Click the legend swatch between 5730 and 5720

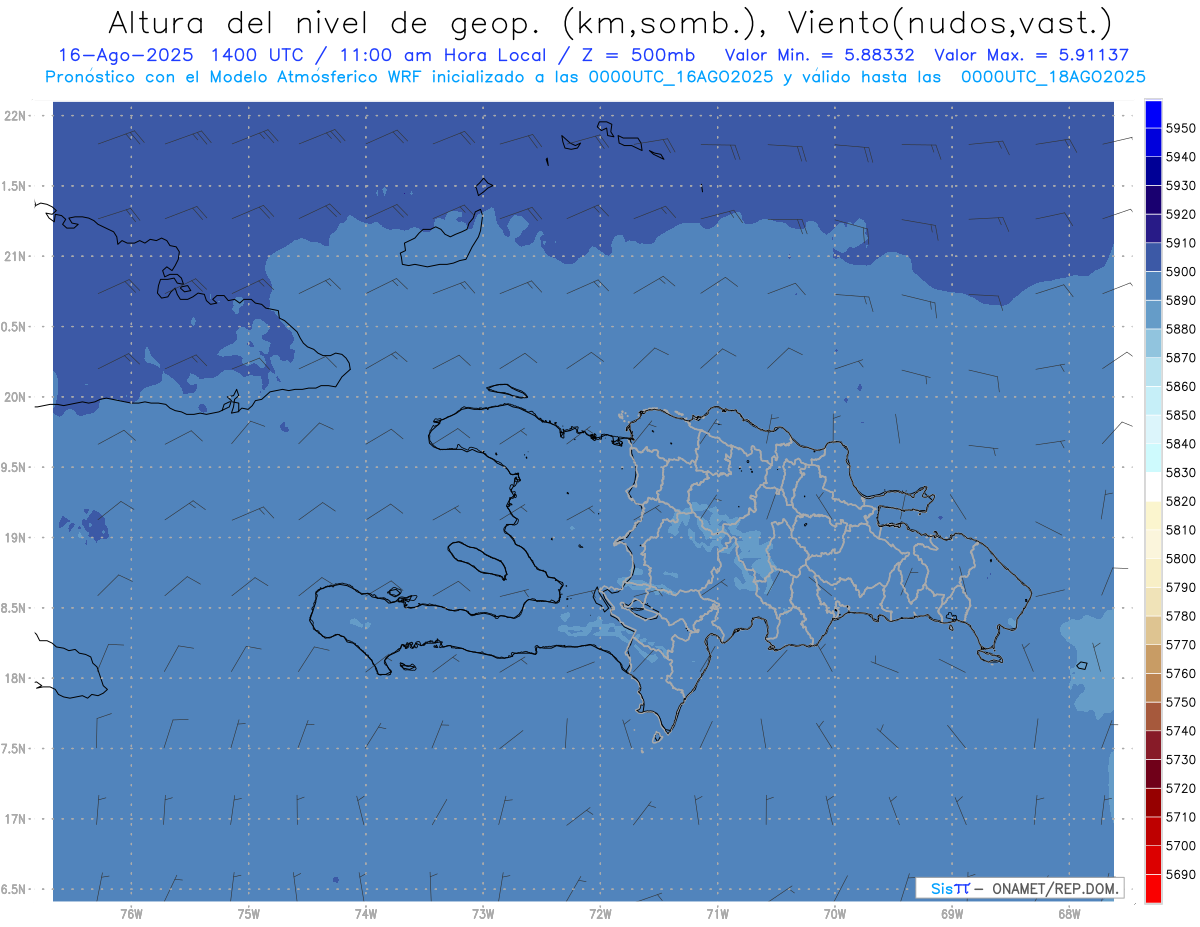(x=1153, y=774)
